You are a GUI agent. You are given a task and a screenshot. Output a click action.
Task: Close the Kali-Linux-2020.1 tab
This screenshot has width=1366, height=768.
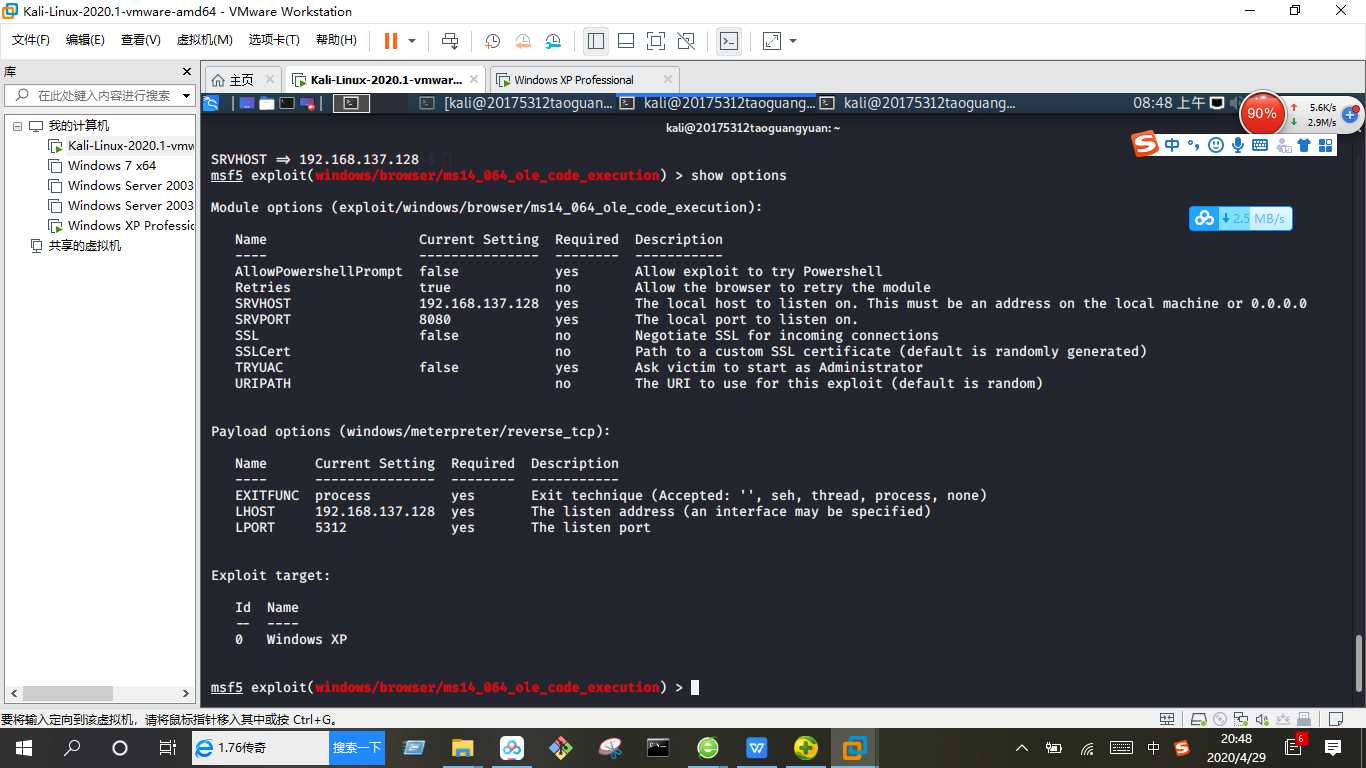pos(473,80)
